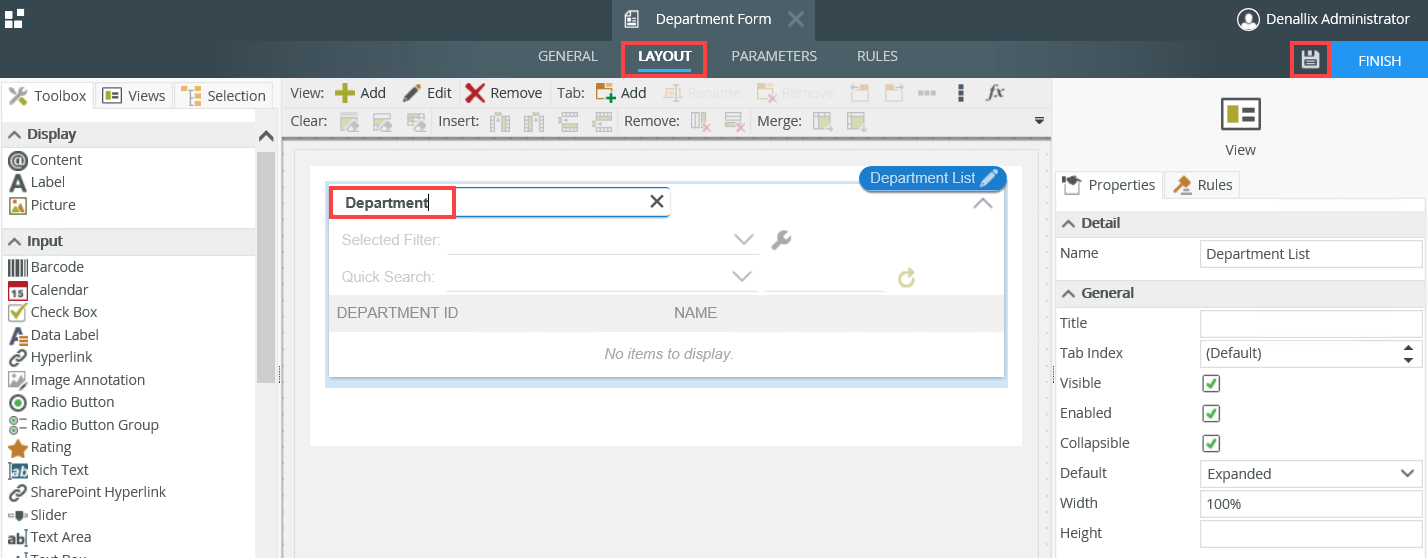Click the Denallix Administrator user avatar icon

[1247, 19]
